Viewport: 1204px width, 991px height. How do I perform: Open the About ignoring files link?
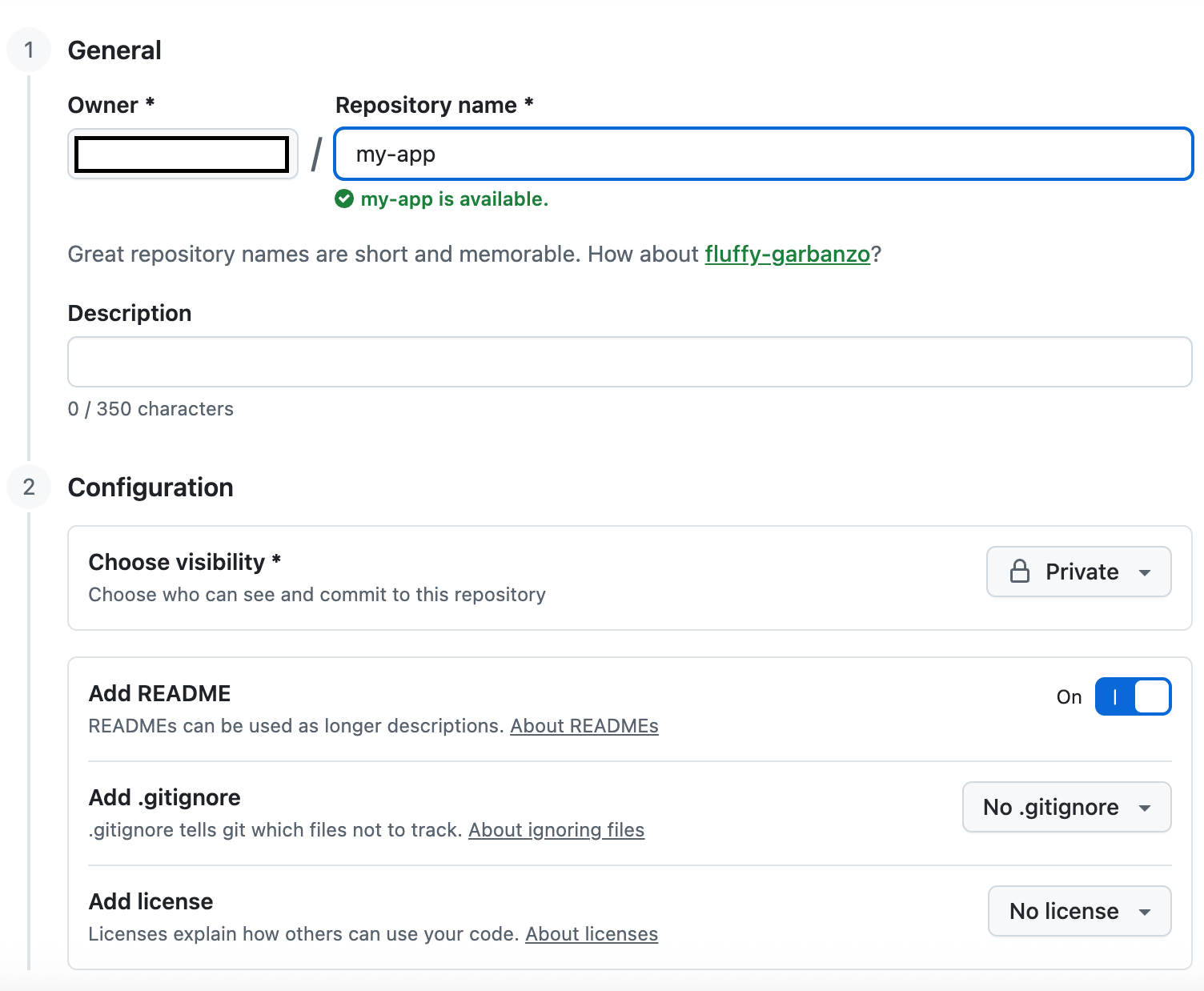(556, 830)
